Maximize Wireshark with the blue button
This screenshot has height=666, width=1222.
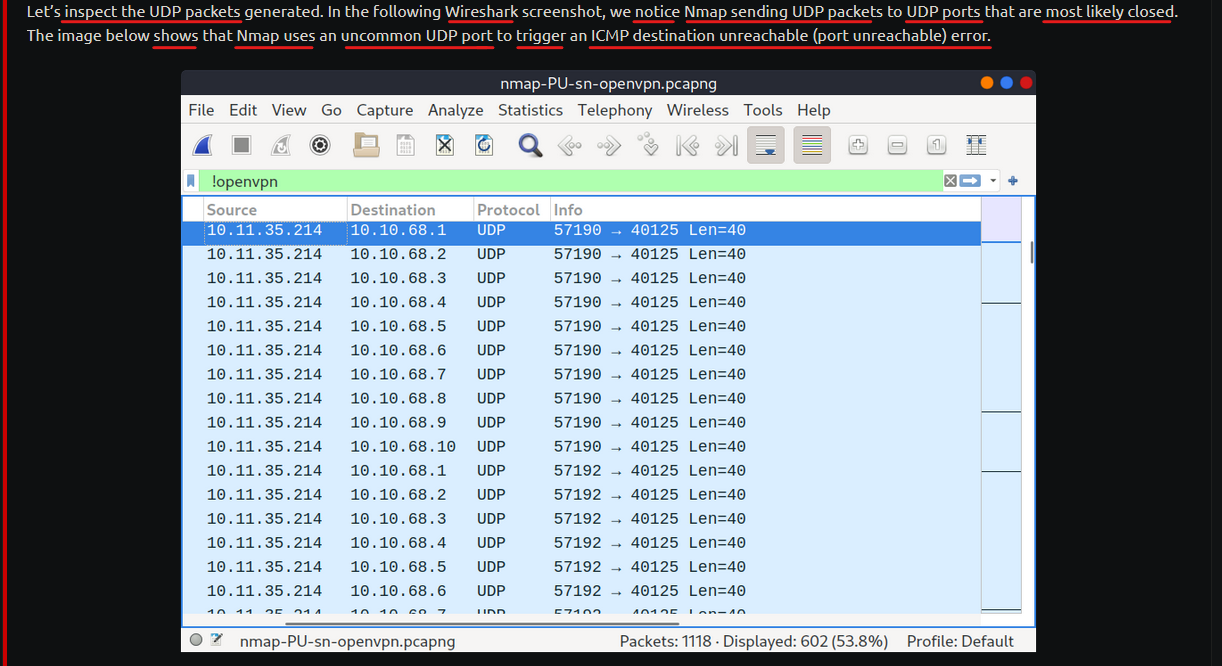coord(1007,83)
